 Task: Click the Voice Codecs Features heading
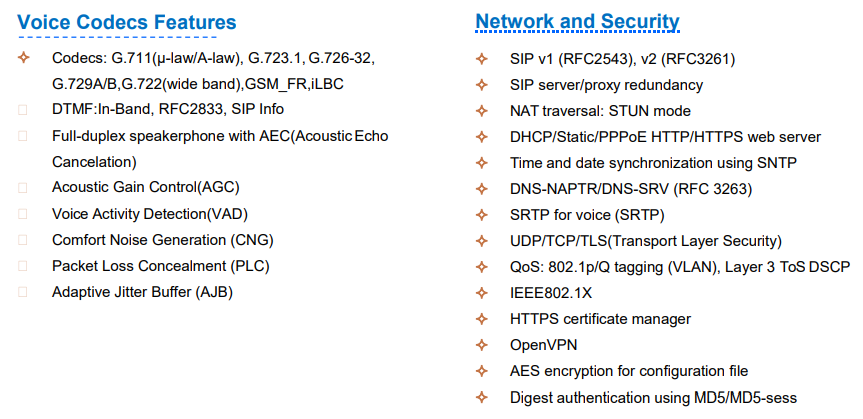pos(127,22)
